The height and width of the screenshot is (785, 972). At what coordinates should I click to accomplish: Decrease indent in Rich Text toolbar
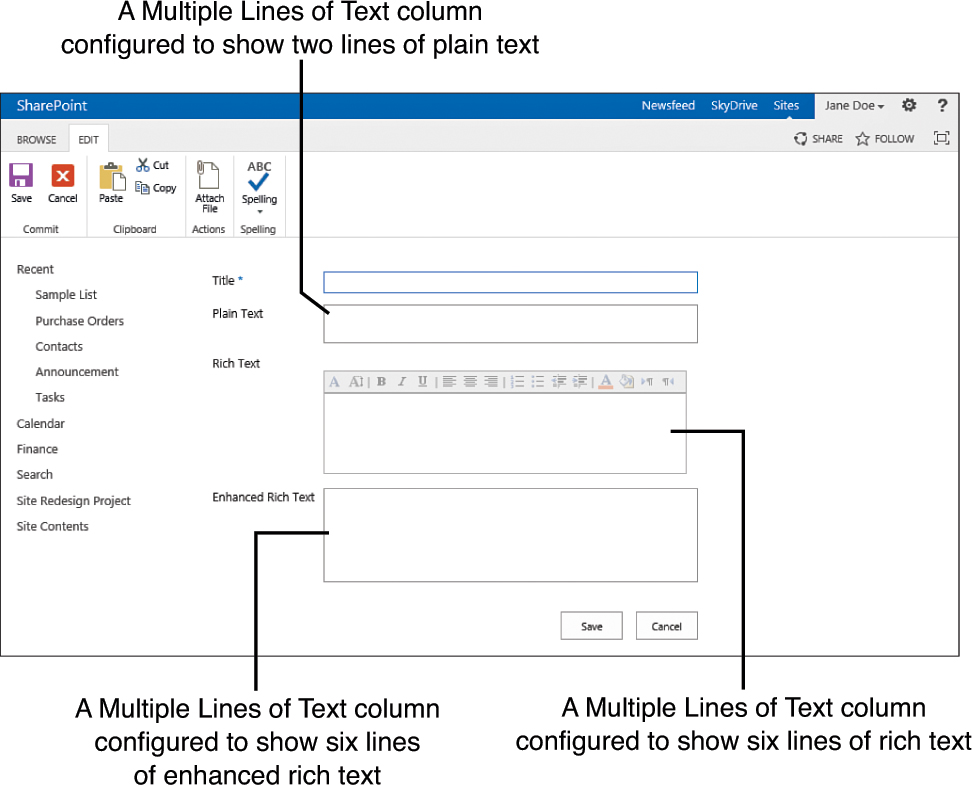(x=559, y=381)
